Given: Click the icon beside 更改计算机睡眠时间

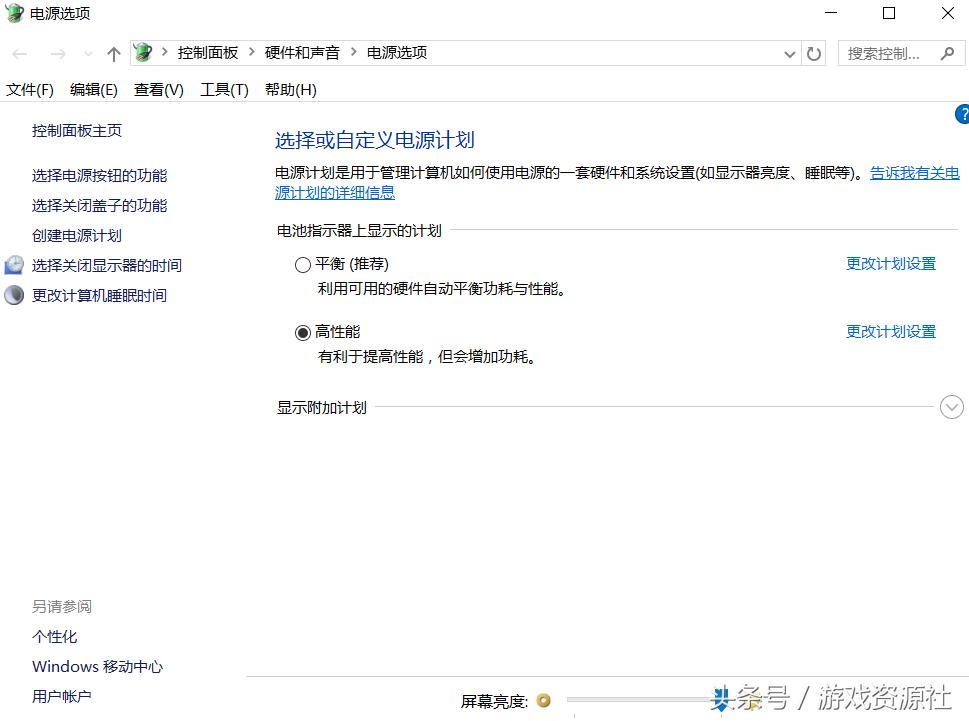Looking at the screenshot, I should point(13,295).
